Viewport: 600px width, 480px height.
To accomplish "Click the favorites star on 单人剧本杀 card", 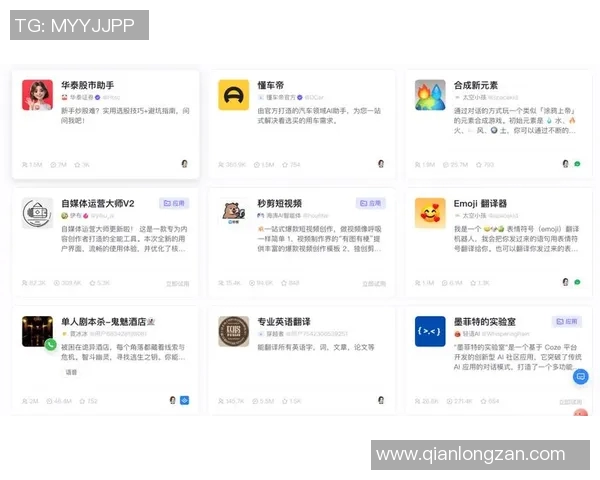I will (82, 401).
